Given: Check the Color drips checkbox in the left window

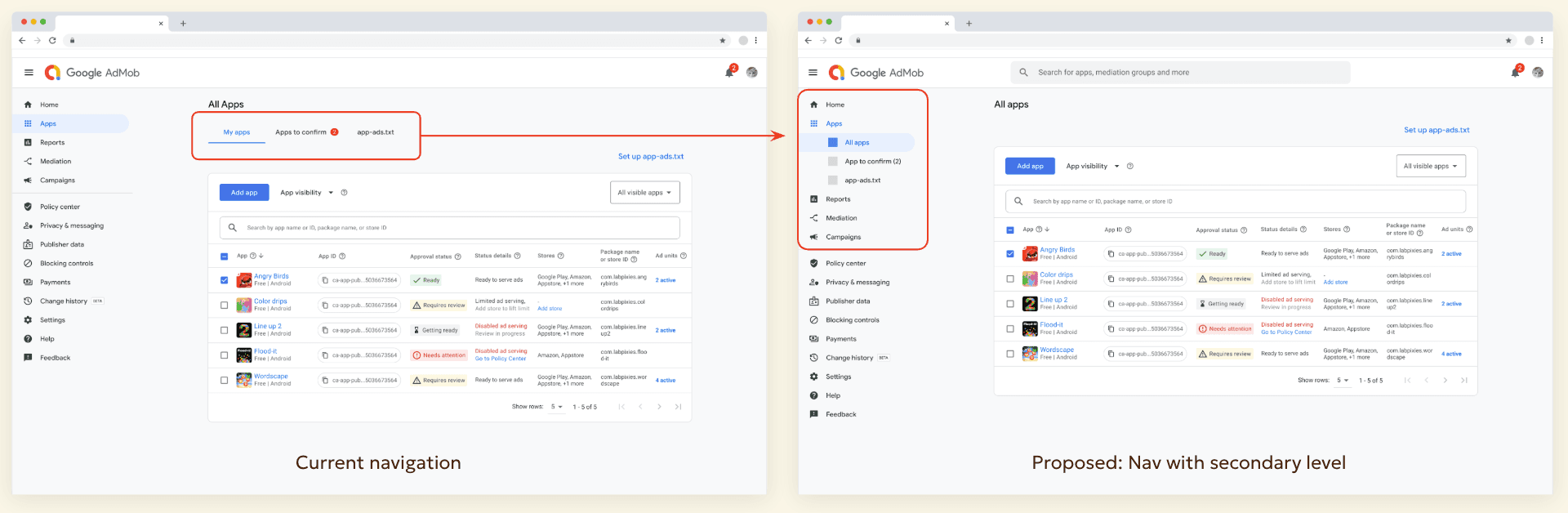Looking at the screenshot, I should coord(224,306).
